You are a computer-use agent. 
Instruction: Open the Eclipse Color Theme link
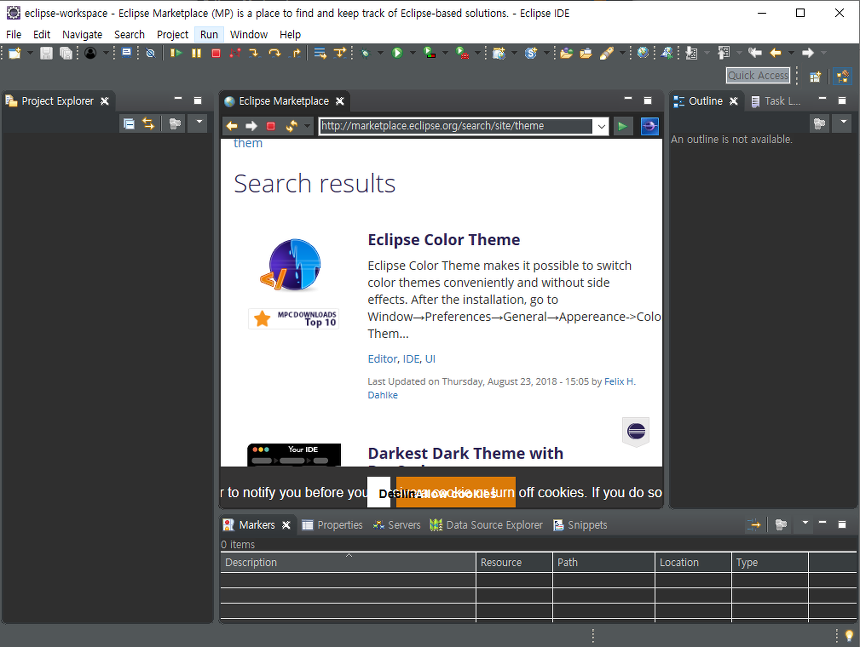444,240
